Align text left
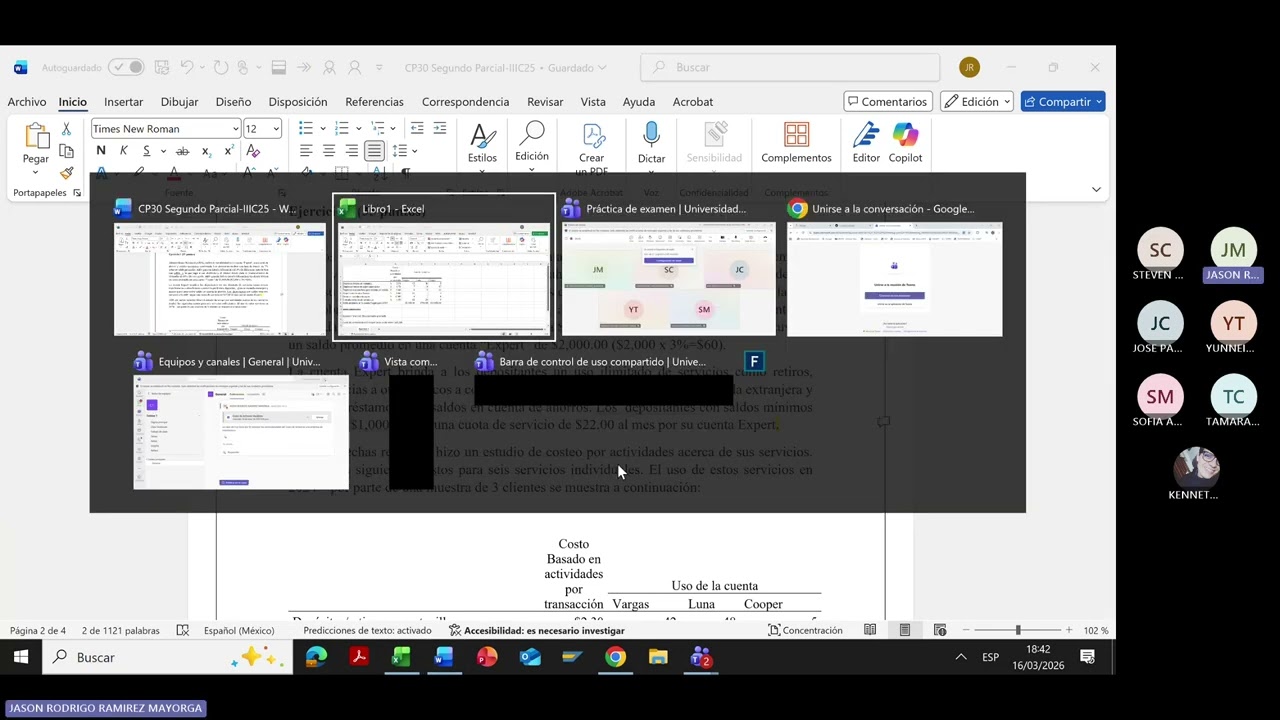This screenshot has width=1280, height=720. pyautogui.click(x=306, y=151)
